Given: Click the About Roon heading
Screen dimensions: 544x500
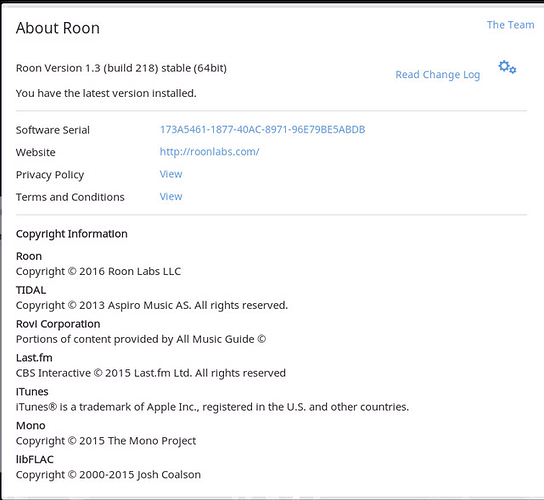Looking at the screenshot, I should pyautogui.click(x=58, y=28).
